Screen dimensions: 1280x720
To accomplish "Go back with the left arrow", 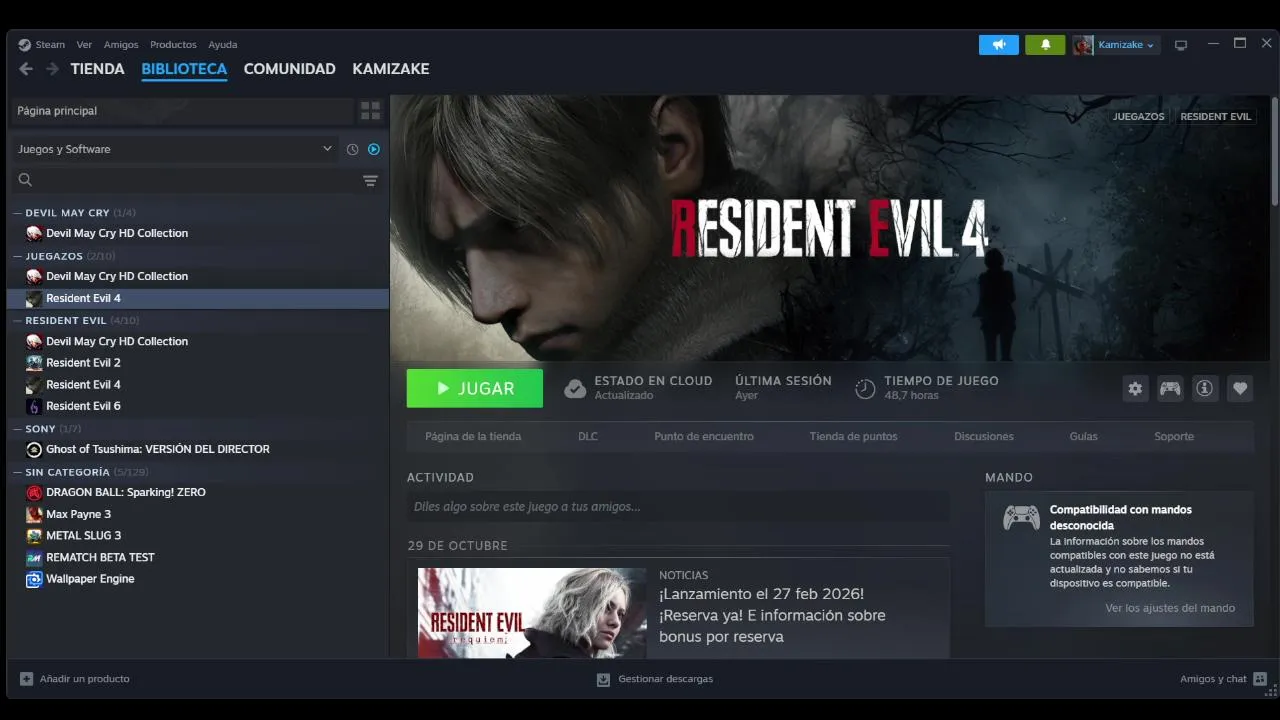I will (27, 69).
